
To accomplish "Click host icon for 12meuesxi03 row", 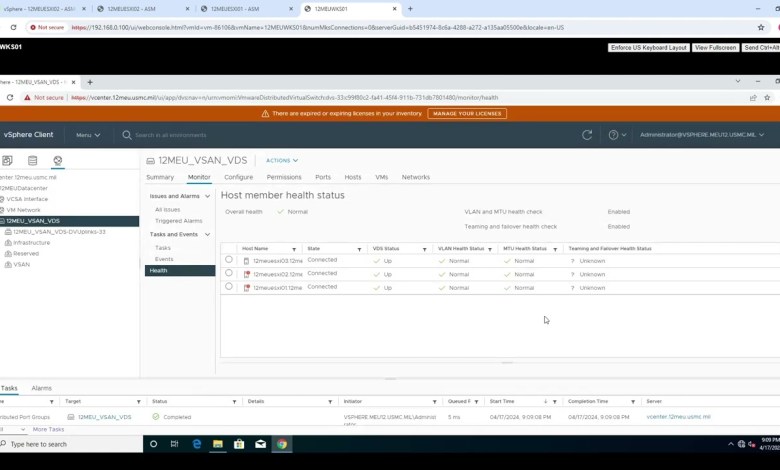I will [x=246, y=261].
